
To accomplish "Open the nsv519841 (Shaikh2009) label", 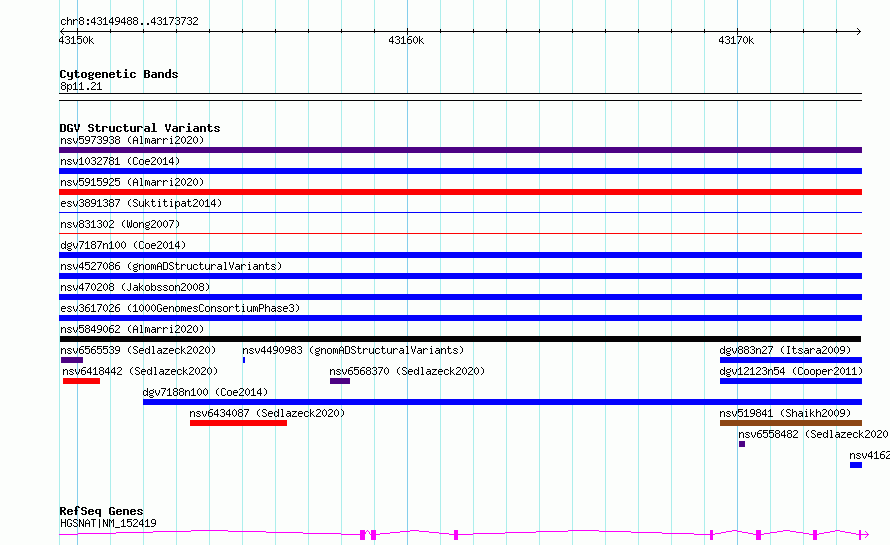I will 785,413.
